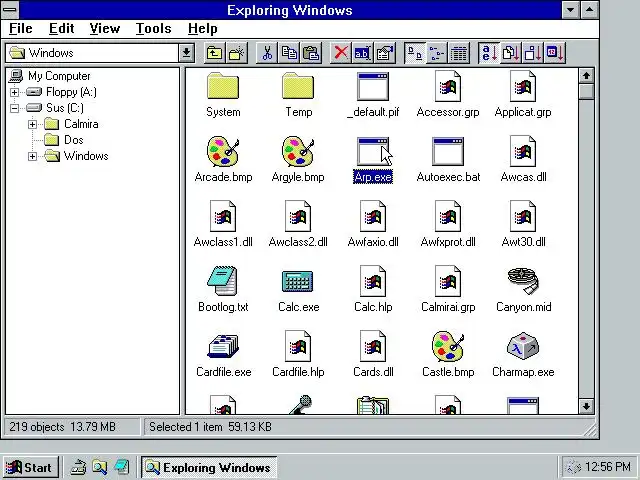Click the scrollbar down arrow
Screen dimensions: 640x480
coord(586,407)
